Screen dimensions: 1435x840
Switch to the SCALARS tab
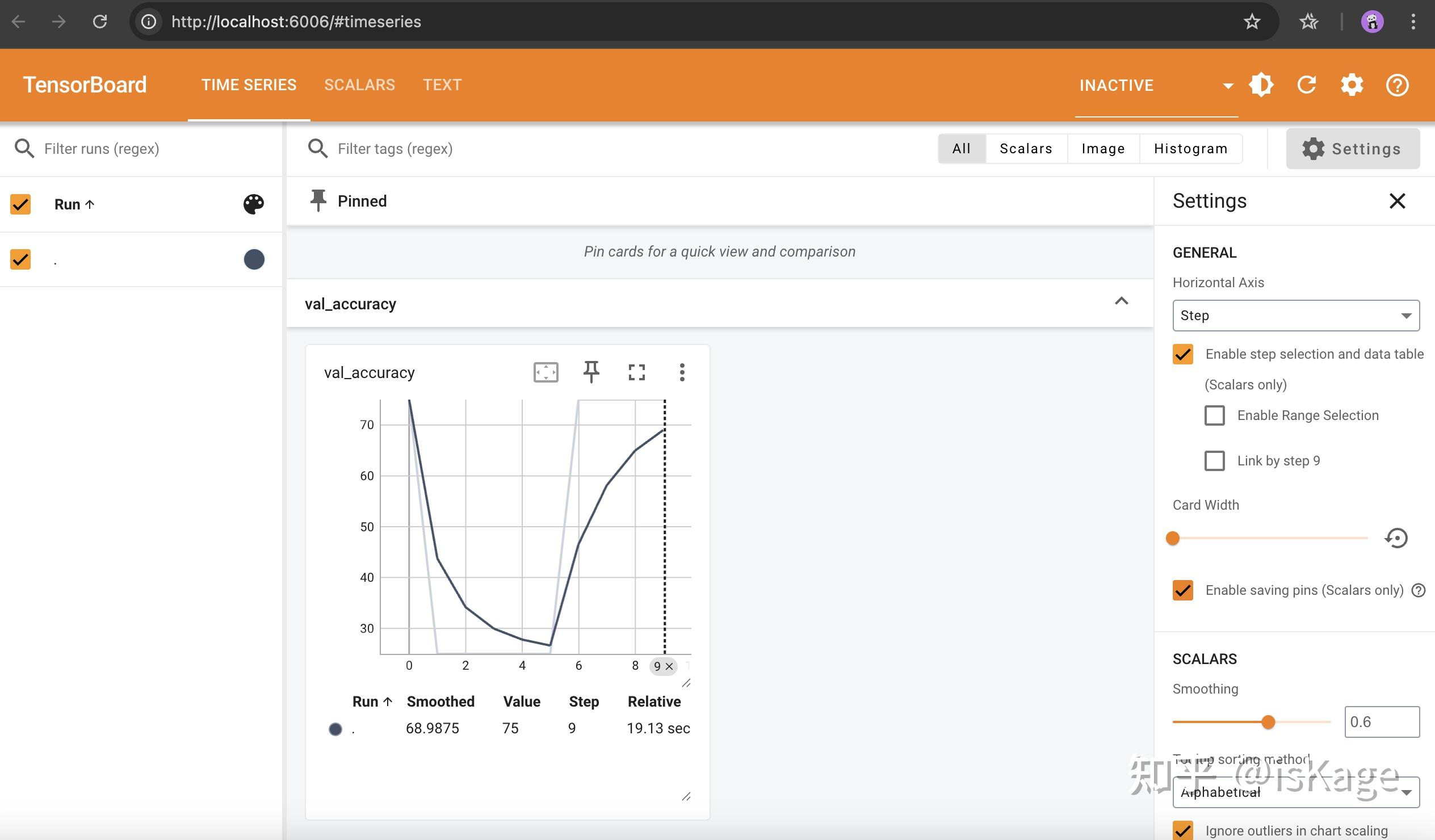pyautogui.click(x=359, y=85)
